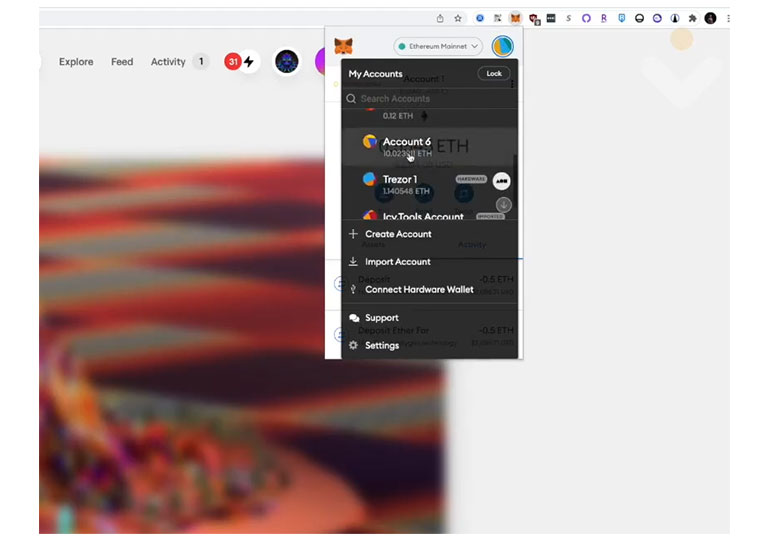Click the 0.12 ETH balance row
This screenshot has width=763, height=541.
pyautogui.click(x=428, y=116)
